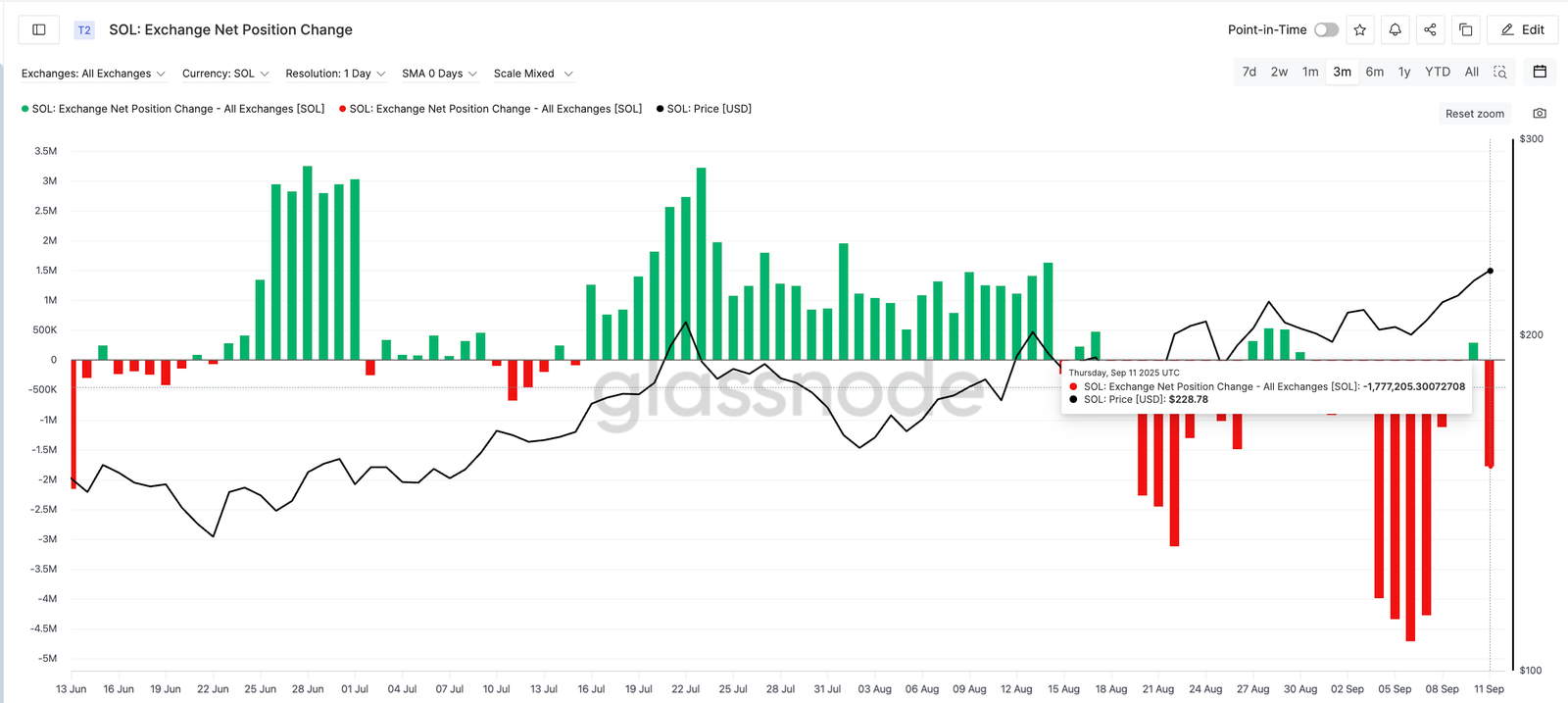Click the $228.78 price value in tooltip
1568x703 pixels.
click(x=1189, y=399)
